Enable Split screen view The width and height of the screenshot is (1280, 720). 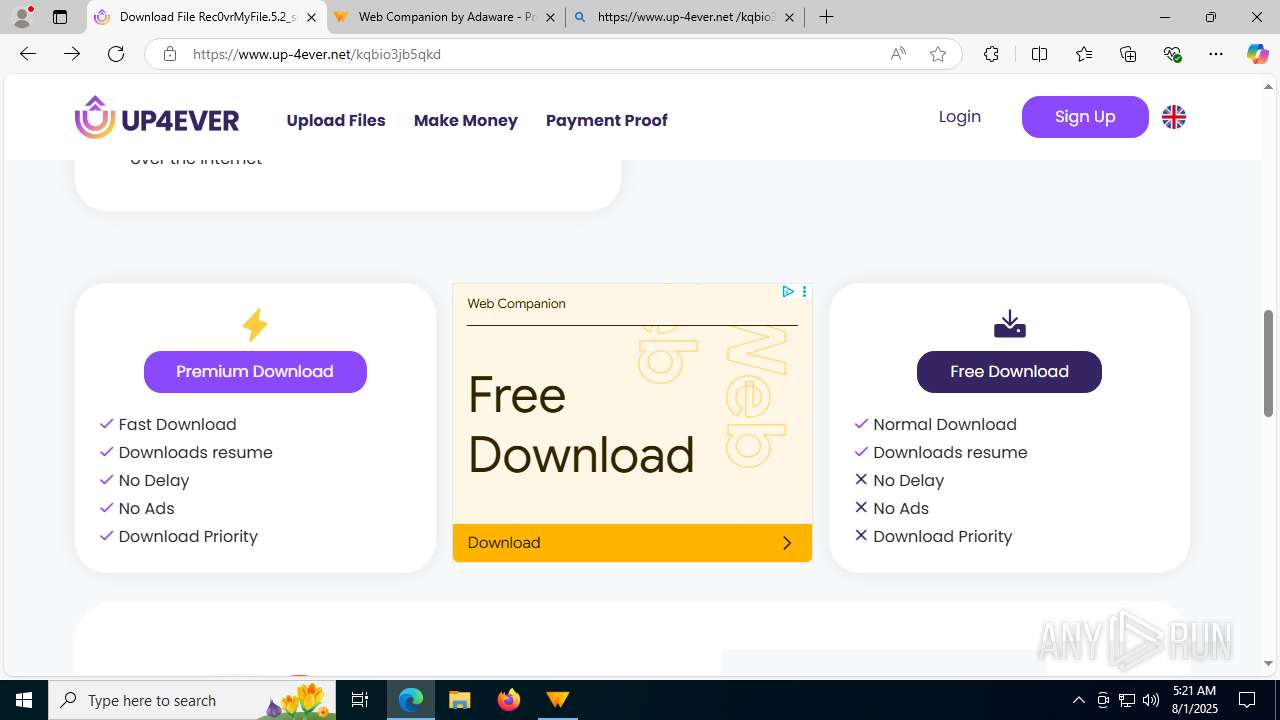point(1039,54)
